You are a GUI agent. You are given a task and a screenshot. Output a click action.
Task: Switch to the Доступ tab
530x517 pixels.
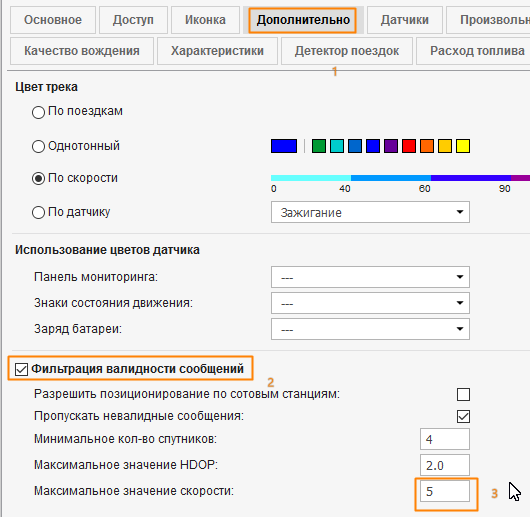(x=133, y=20)
